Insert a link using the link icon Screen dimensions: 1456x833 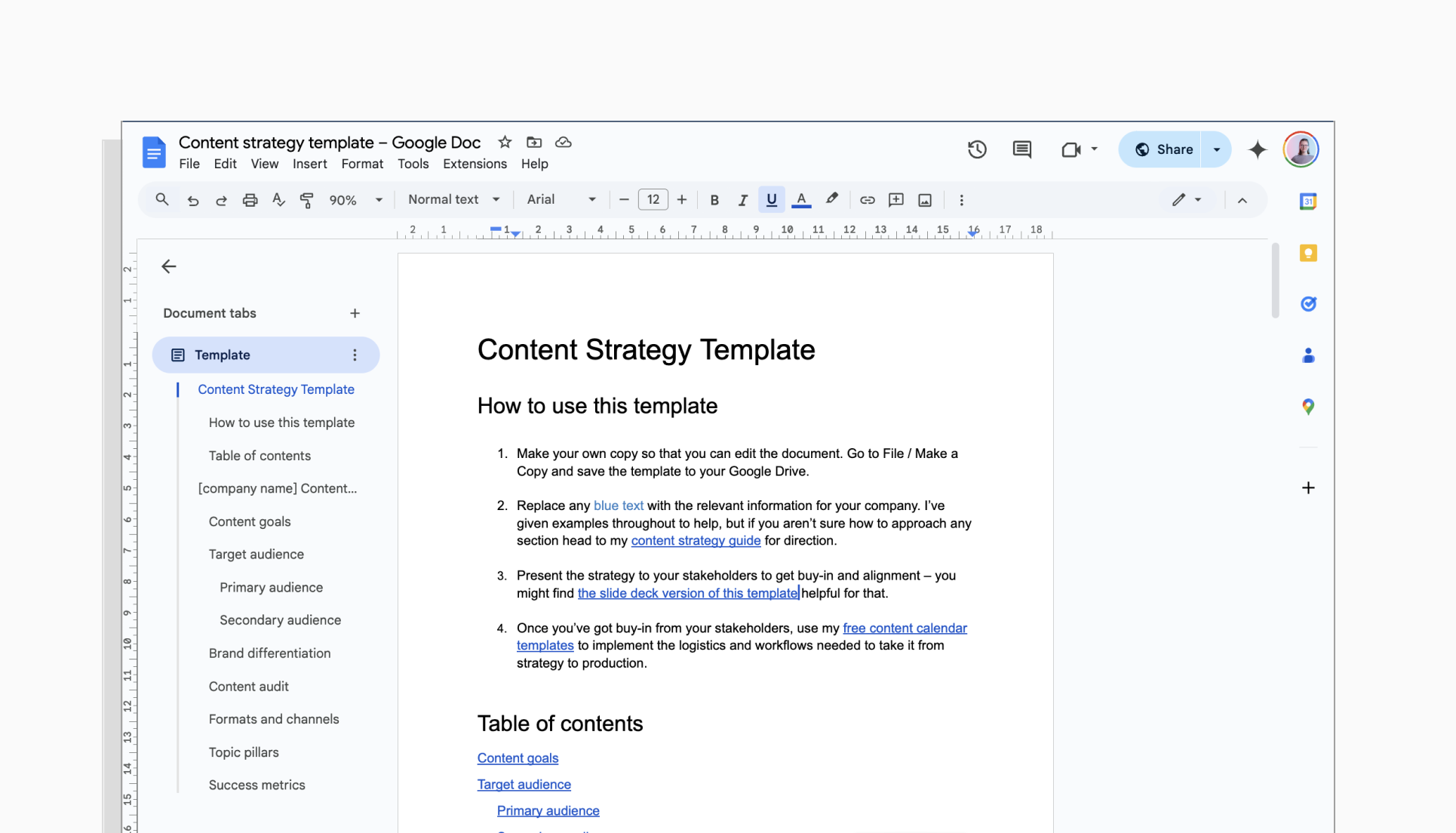tap(867, 199)
